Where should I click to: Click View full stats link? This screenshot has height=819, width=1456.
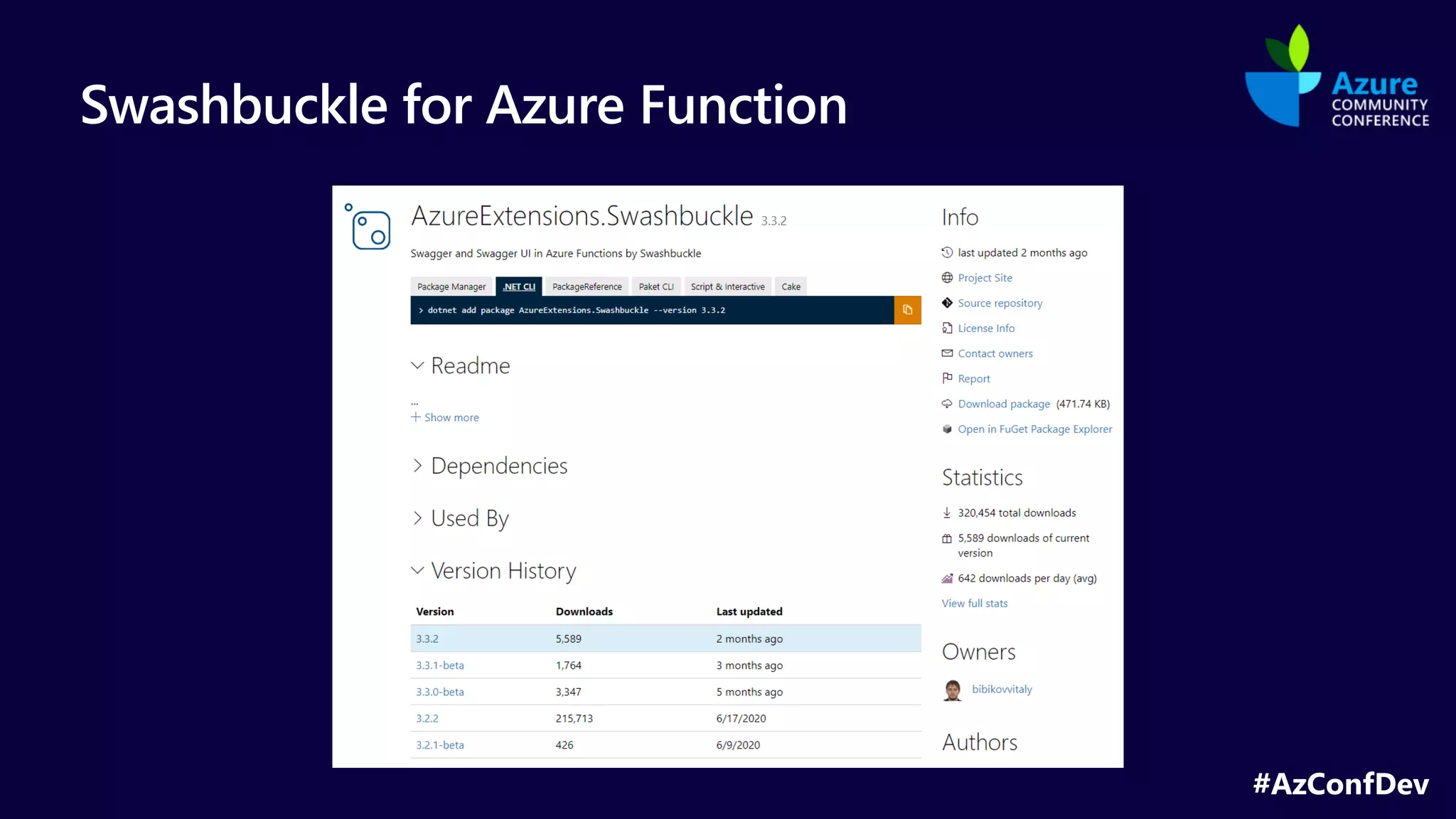975,604
